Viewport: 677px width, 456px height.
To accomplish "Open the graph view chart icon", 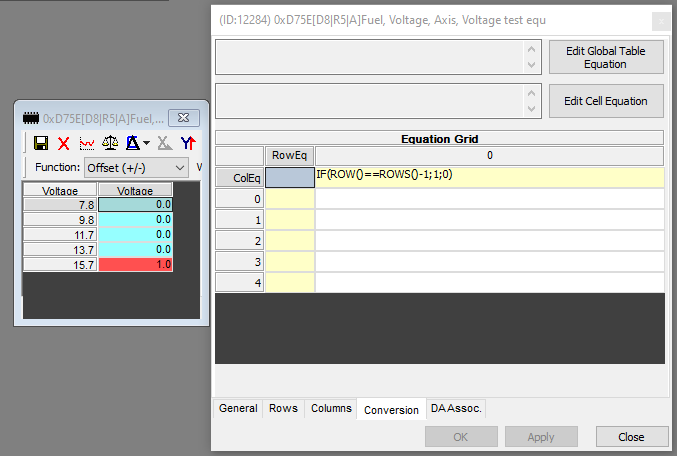I will pos(86,143).
